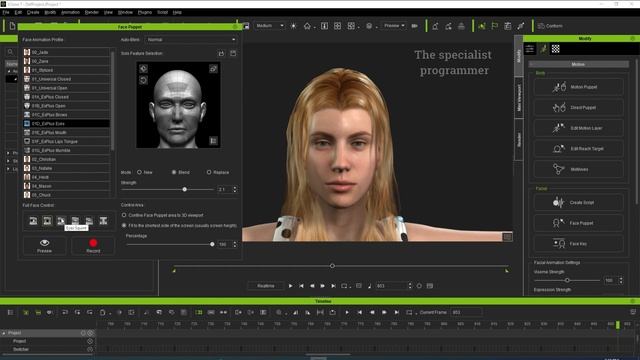This screenshot has height=360, width=640.
Task: Select the 05_Chuck face profile
Action: [x=67, y=195]
